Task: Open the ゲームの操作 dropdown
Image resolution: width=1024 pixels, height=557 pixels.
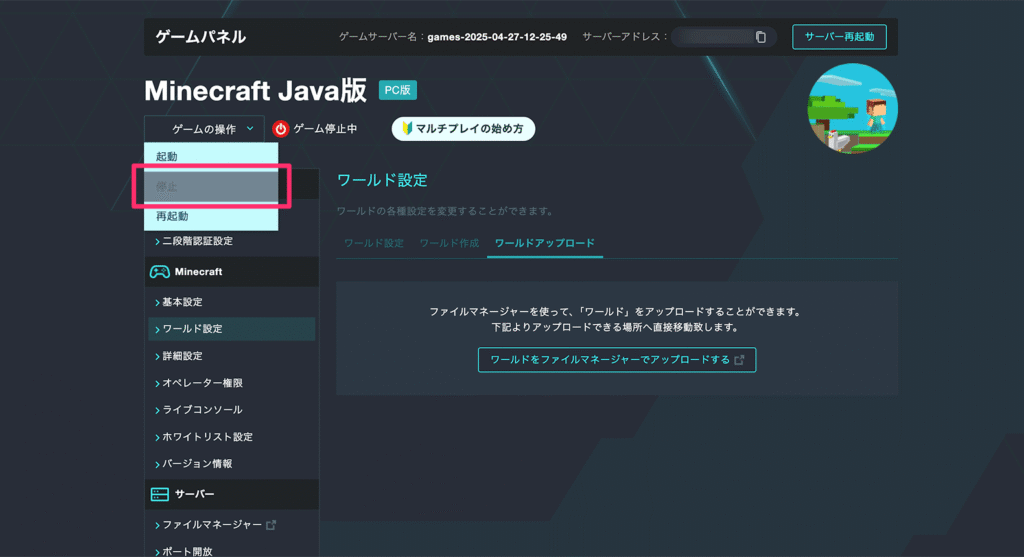Action: (x=204, y=129)
